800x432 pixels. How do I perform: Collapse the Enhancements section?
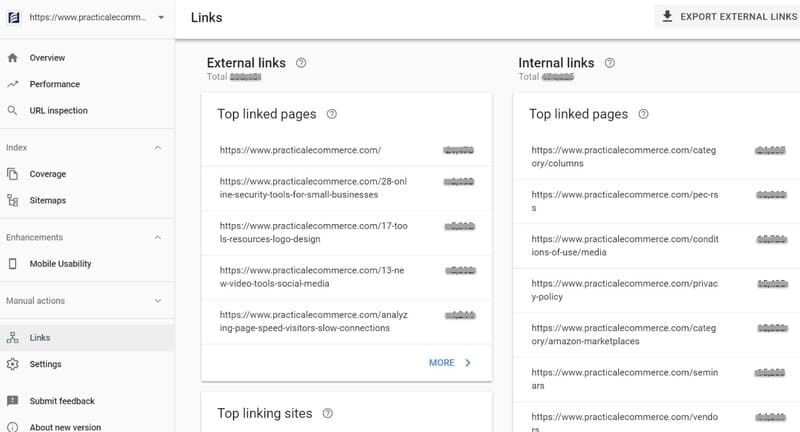pos(157,237)
